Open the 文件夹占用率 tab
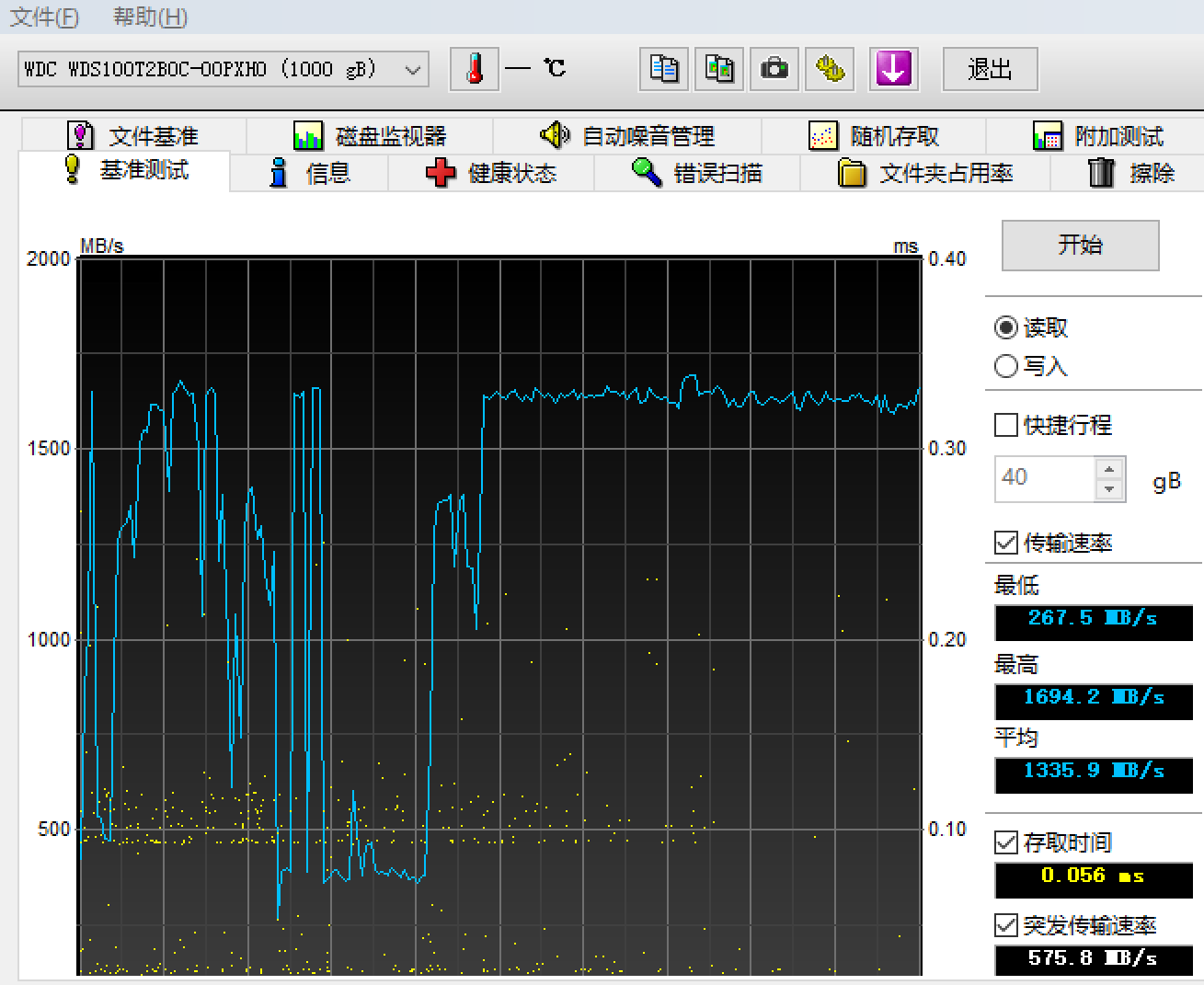 925,173
